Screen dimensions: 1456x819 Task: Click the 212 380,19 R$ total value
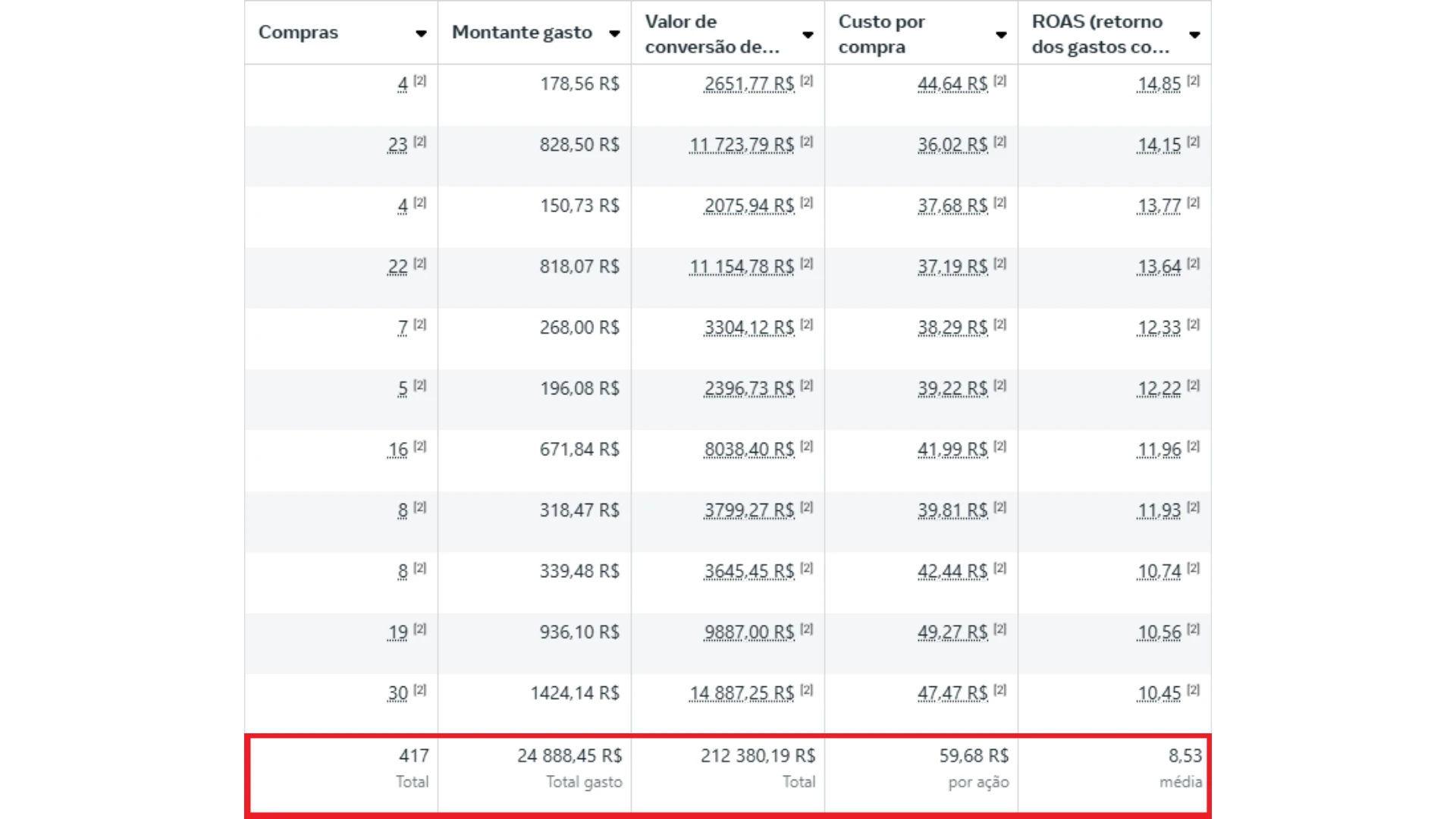pos(758,756)
